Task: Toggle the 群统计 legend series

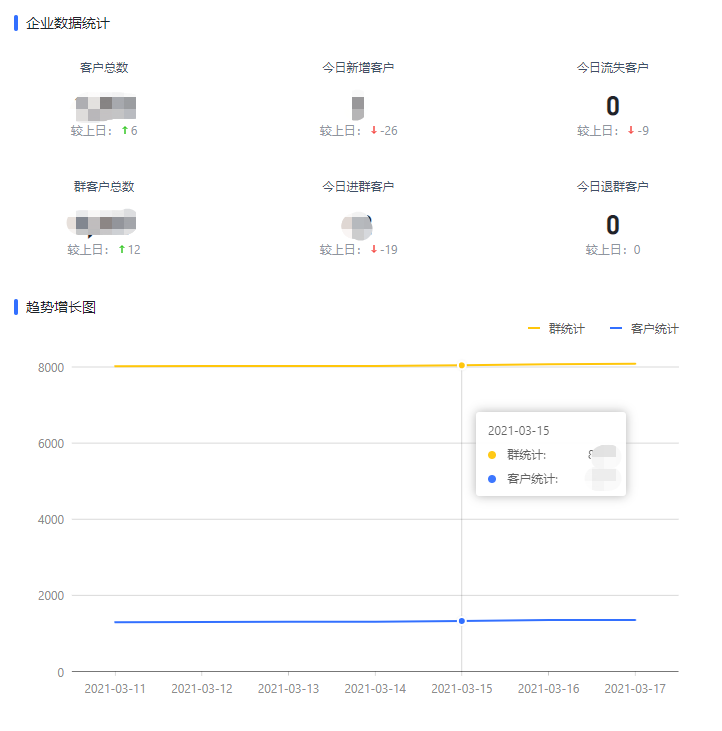Action: click(x=556, y=329)
